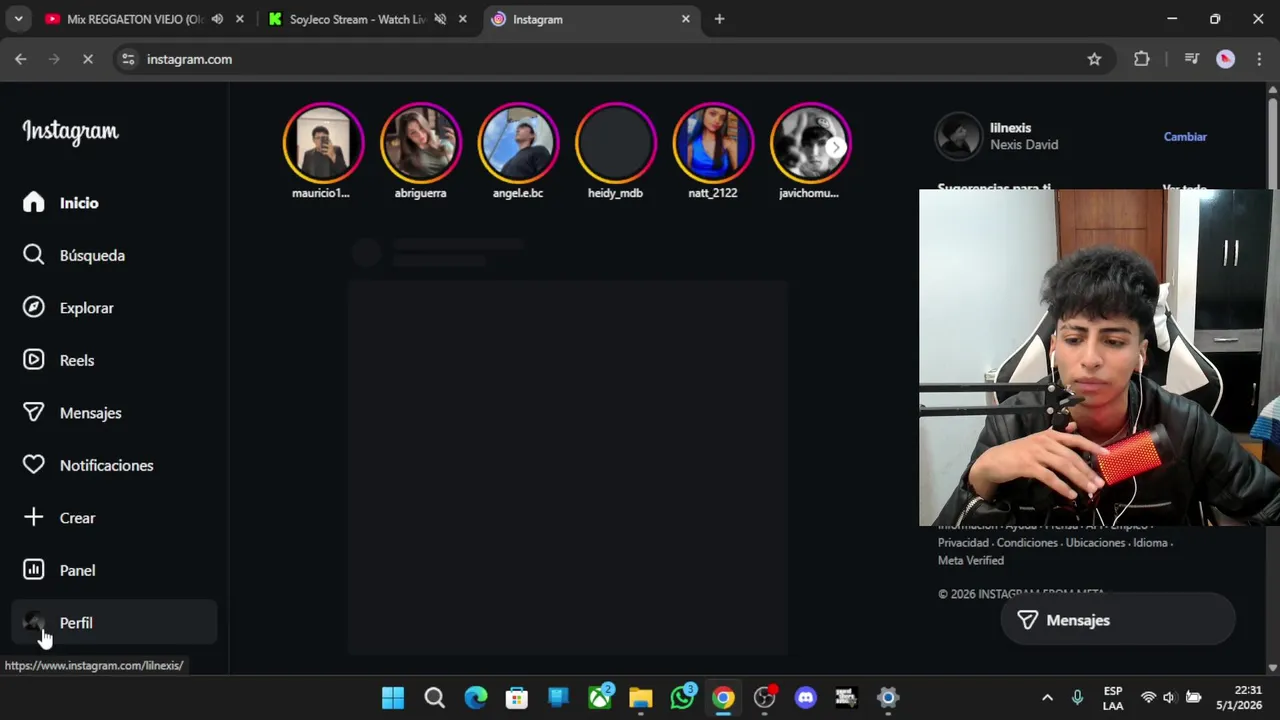Open the Notificaciones heart icon
1280x720 pixels.
click(x=33, y=465)
